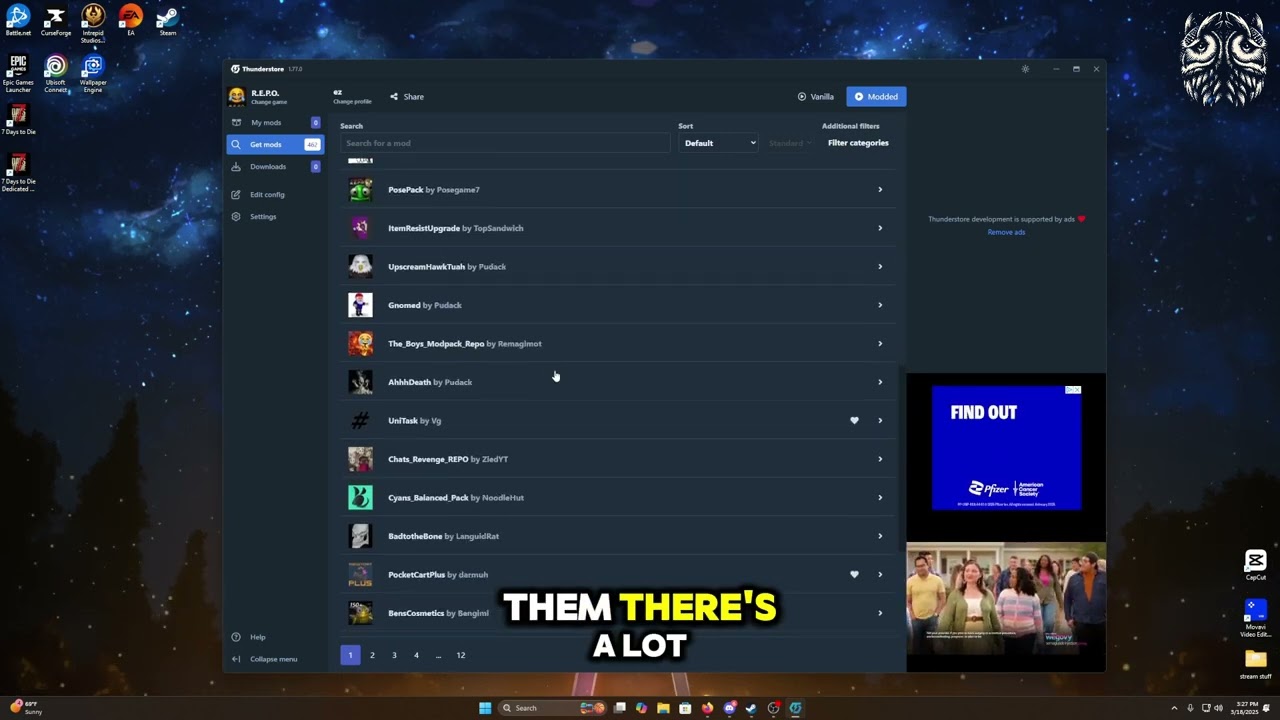The image size is (1280, 720).
Task: Open the Downloads section
Action: click(275, 167)
